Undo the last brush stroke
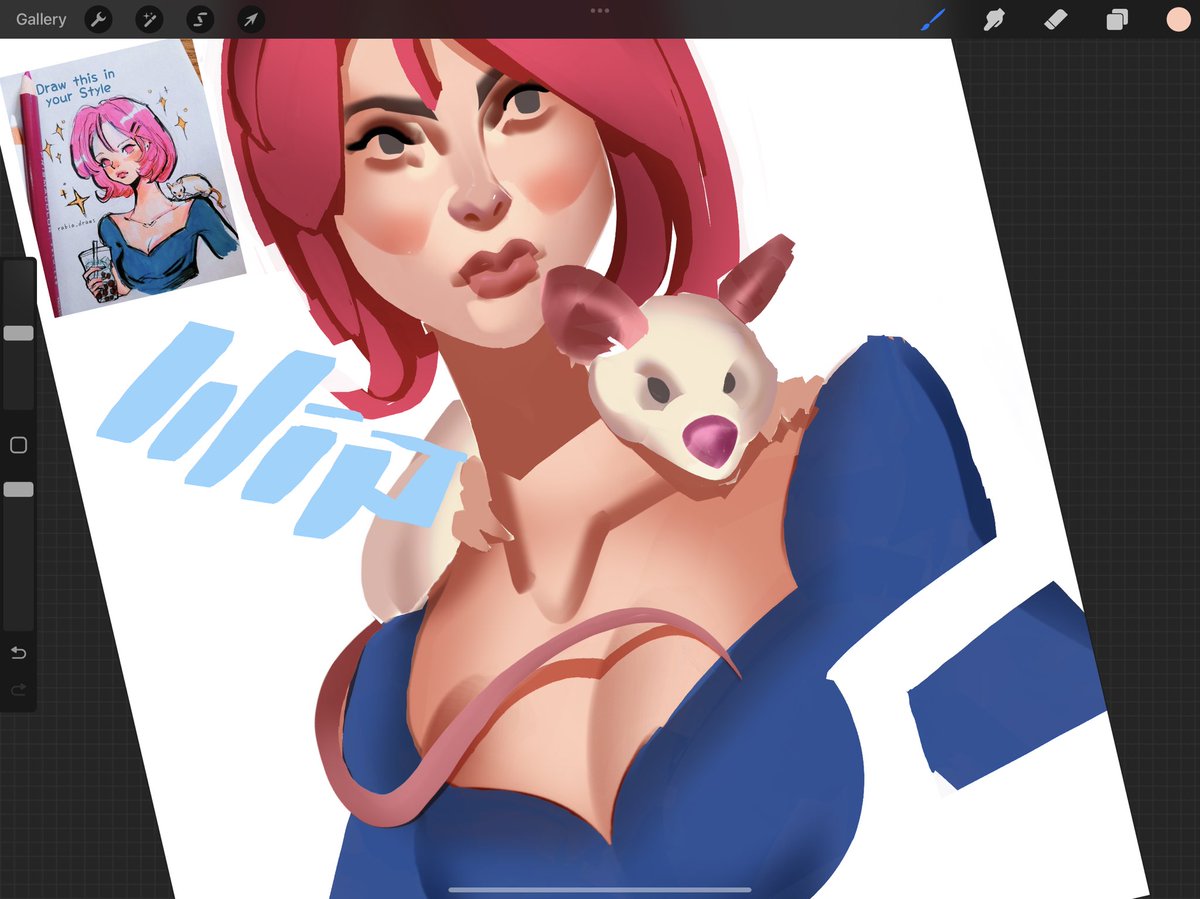1200x899 pixels. (17, 652)
